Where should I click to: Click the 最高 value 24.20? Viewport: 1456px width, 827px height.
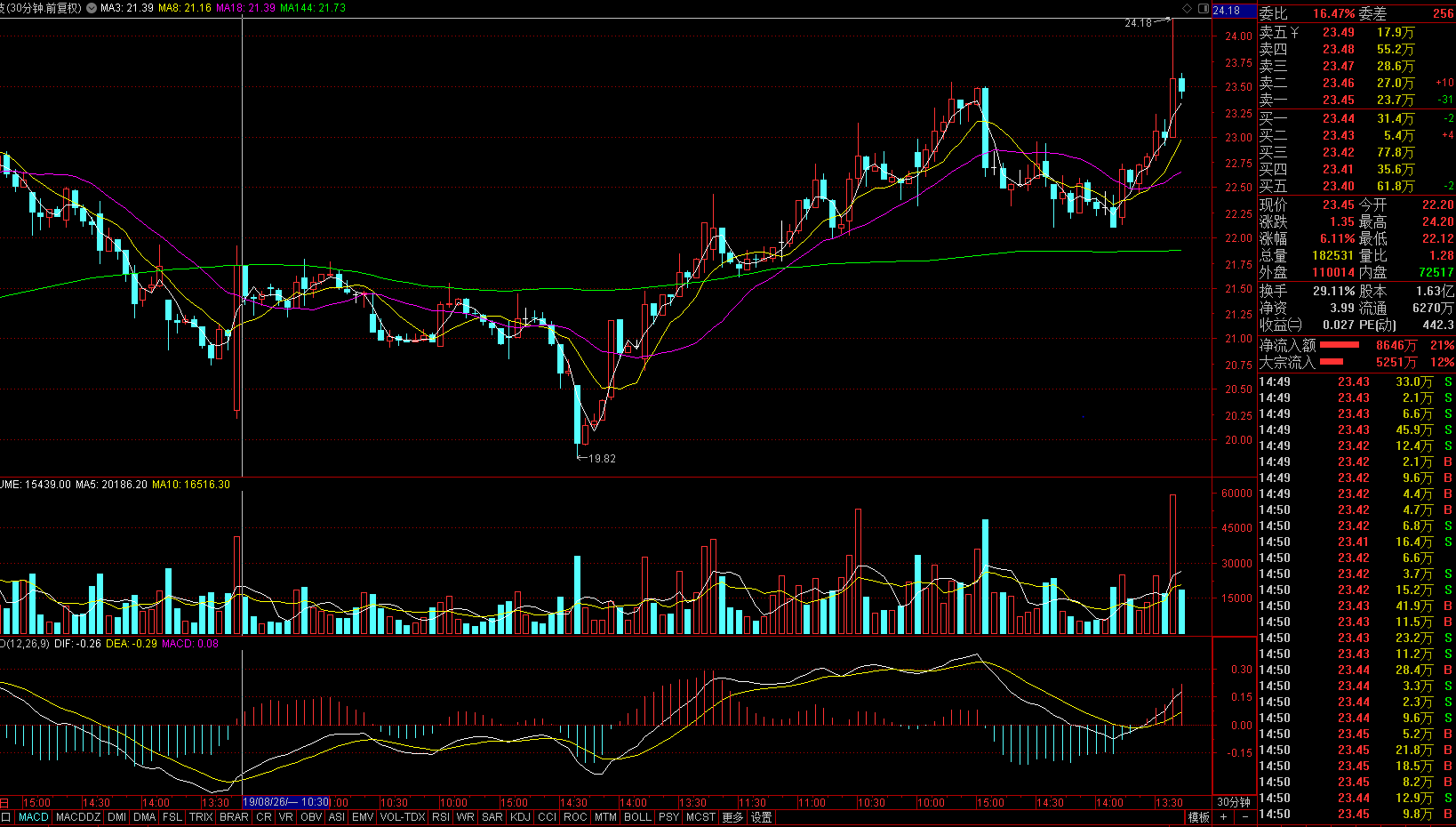click(x=1438, y=221)
